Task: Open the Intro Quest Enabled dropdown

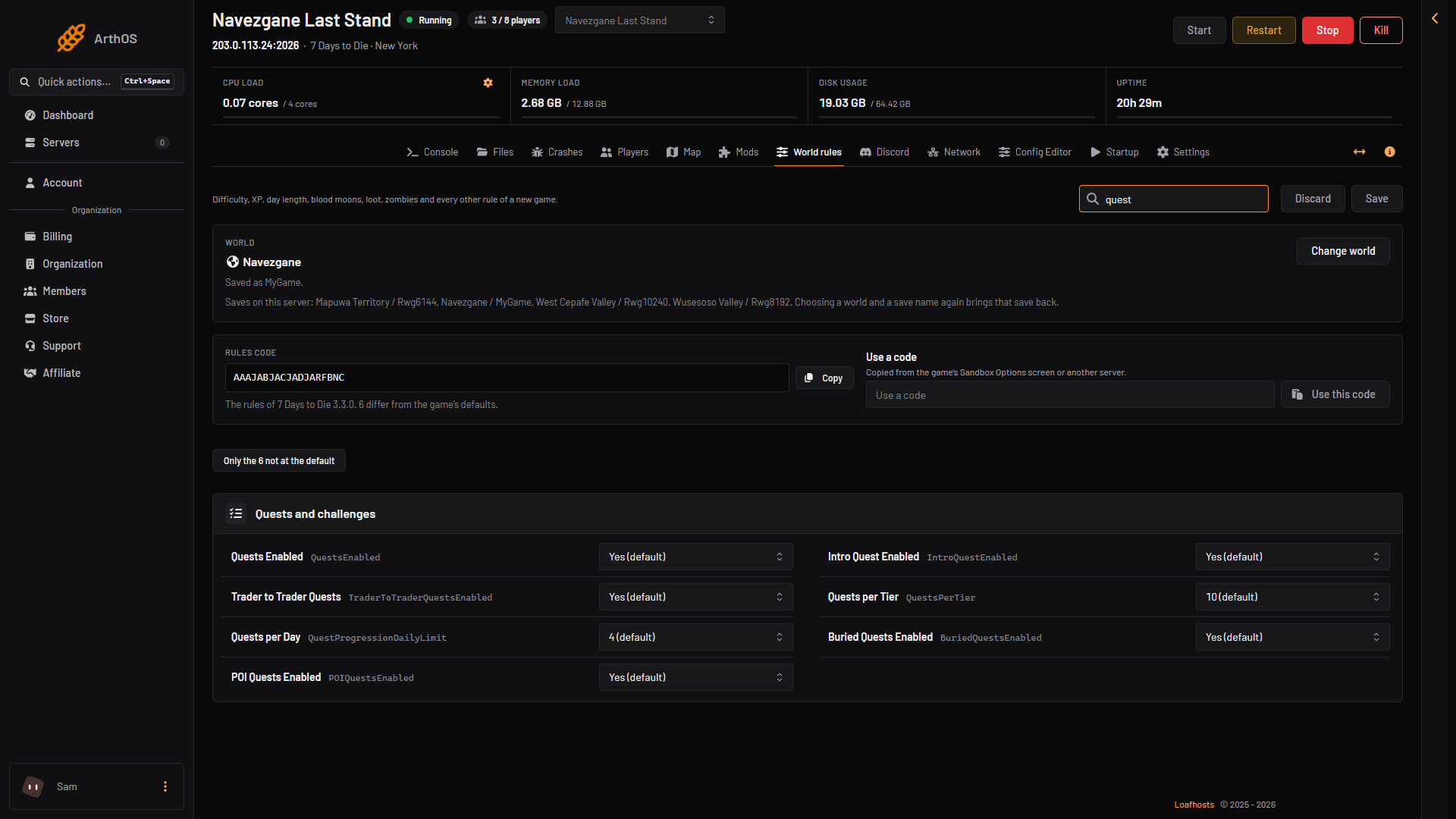Action: point(1293,557)
